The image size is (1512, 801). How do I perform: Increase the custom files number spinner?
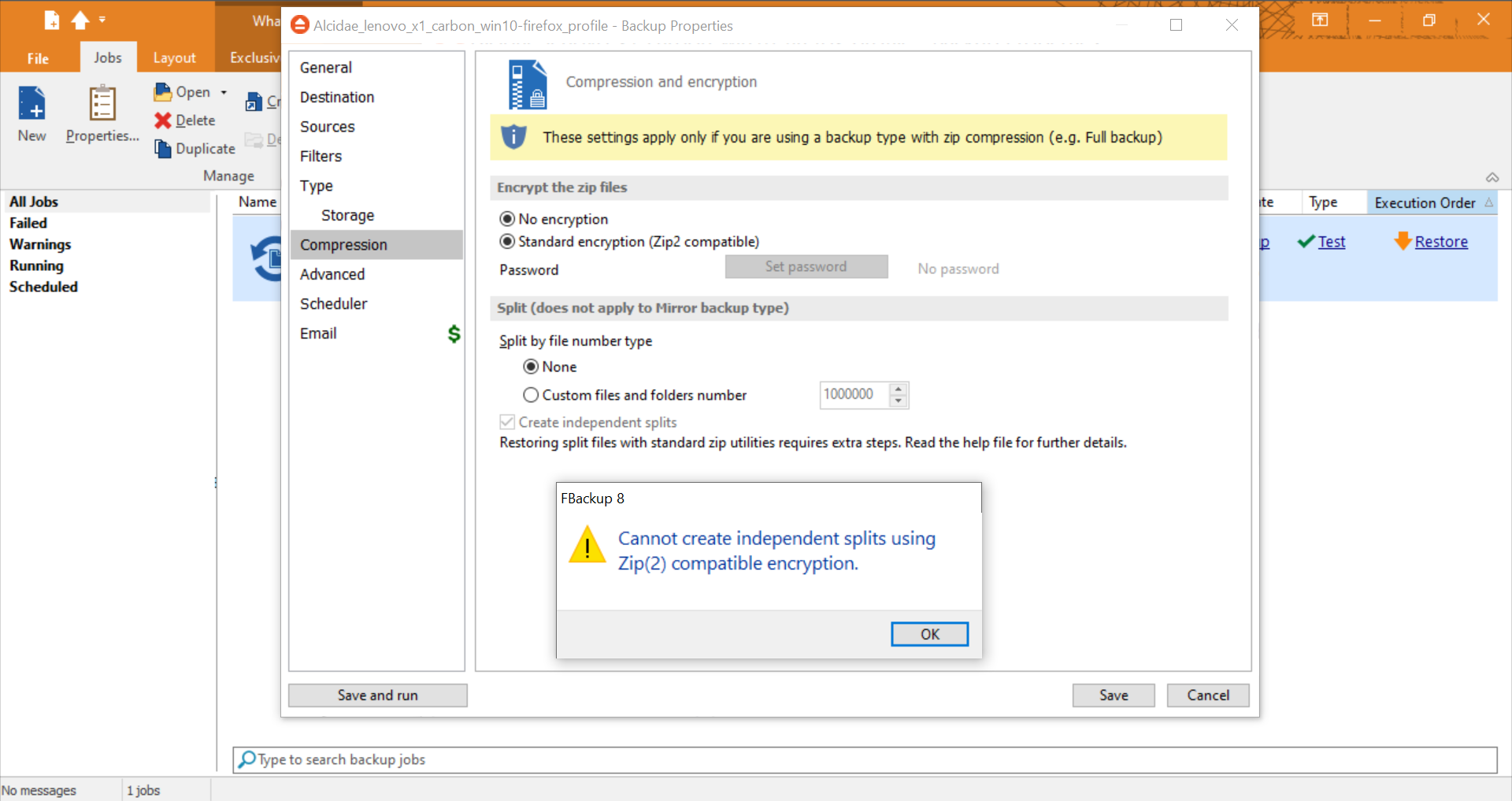[x=899, y=388]
